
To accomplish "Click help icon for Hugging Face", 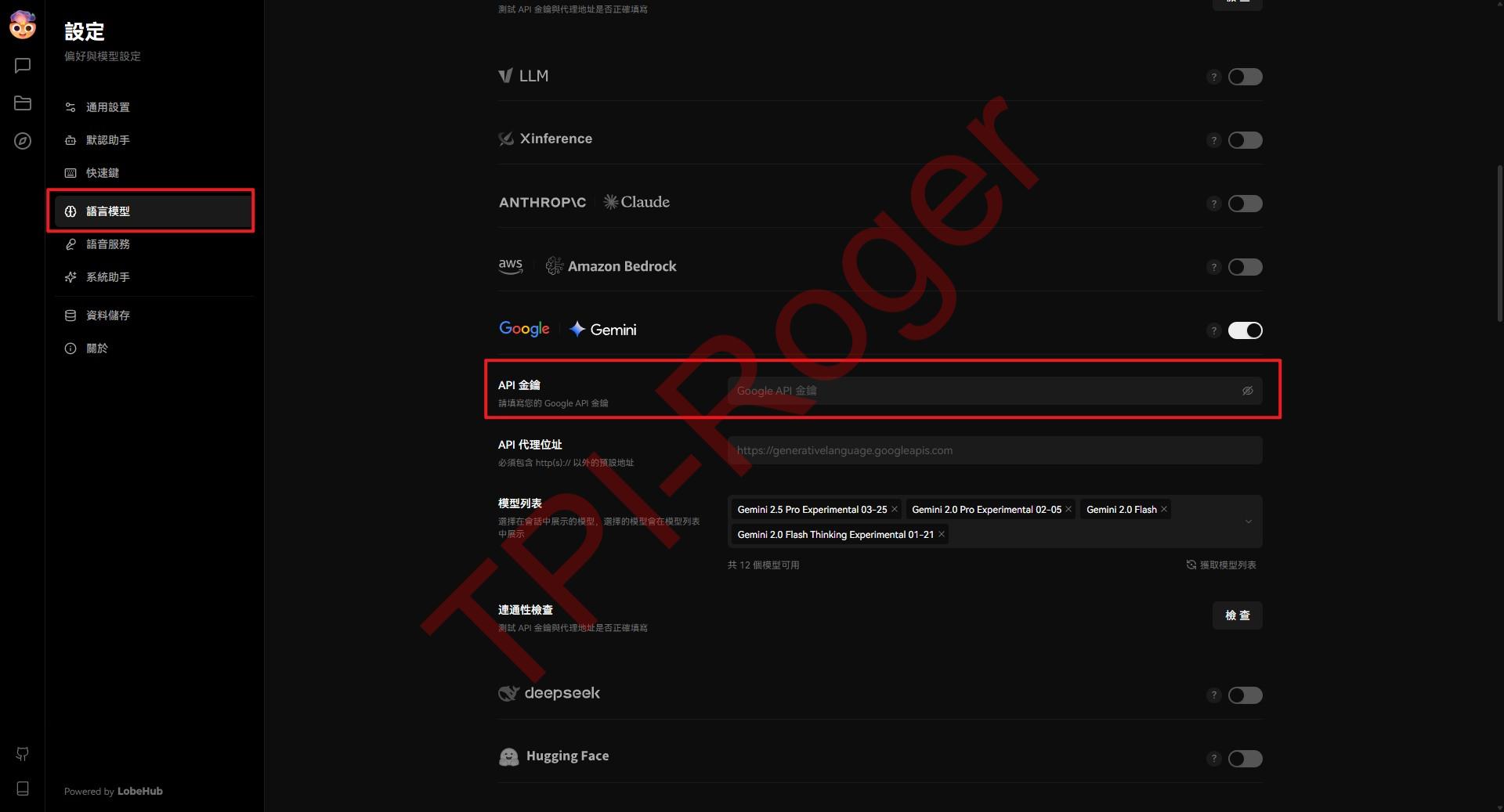I will pyautogui.click(x=1213, y=759).
